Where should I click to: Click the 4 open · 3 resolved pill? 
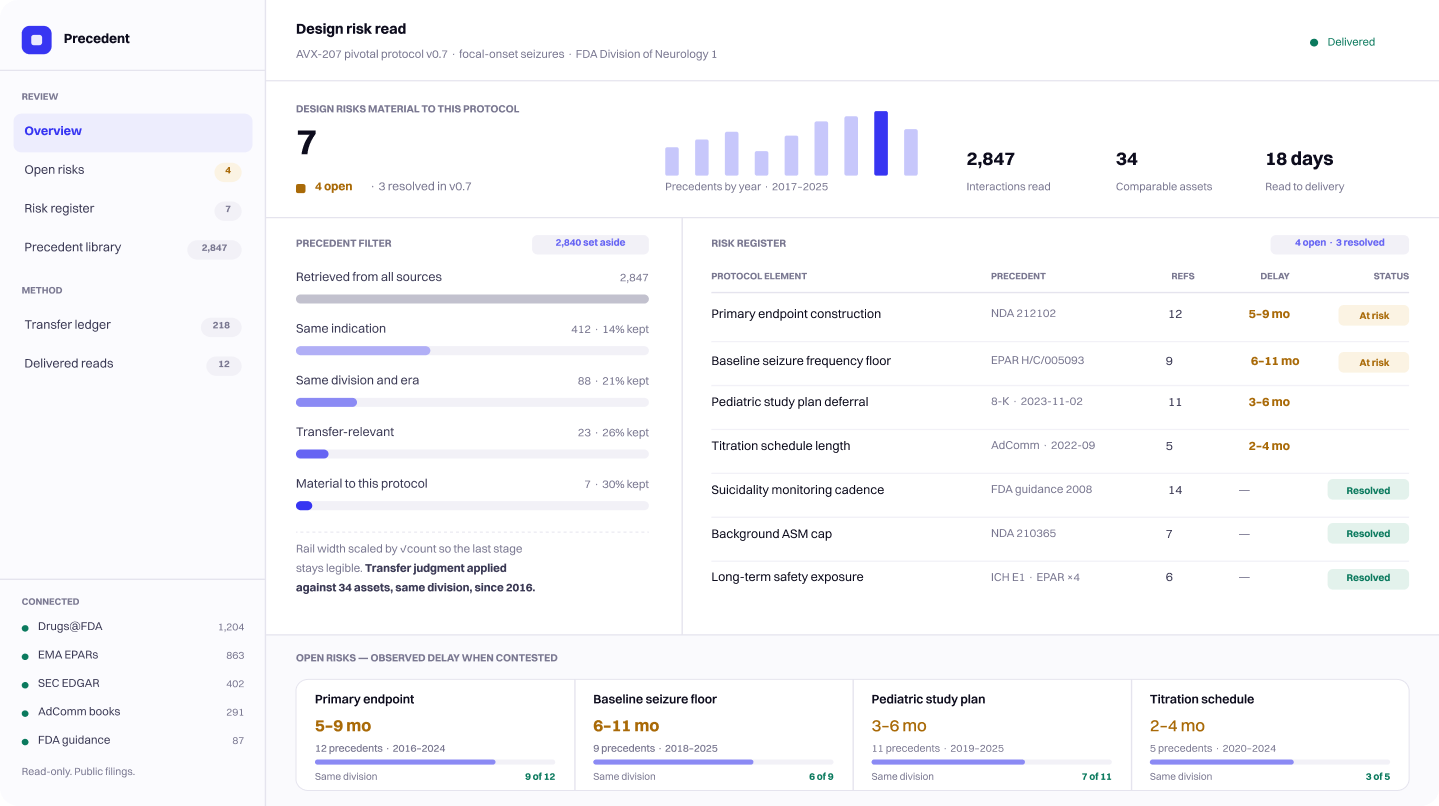pos(1340,243)
